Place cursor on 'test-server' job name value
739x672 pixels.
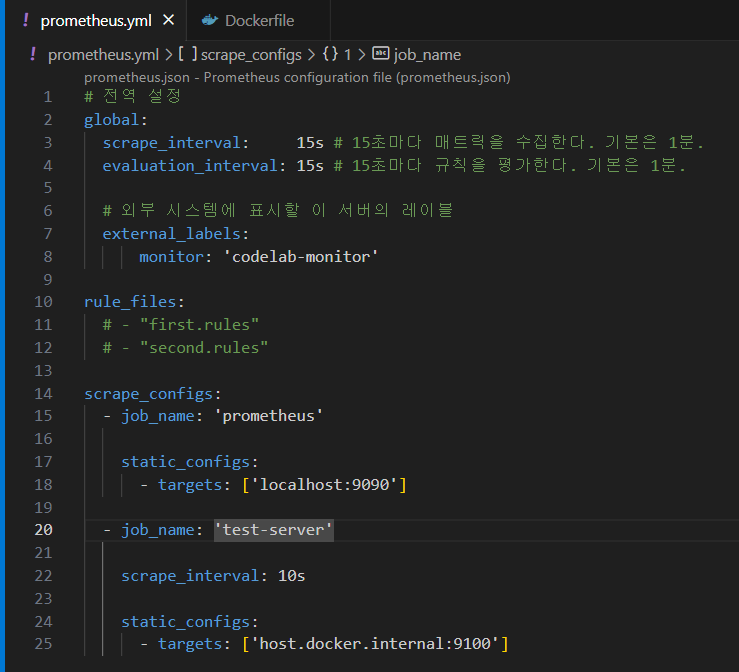tap(274, 530)
